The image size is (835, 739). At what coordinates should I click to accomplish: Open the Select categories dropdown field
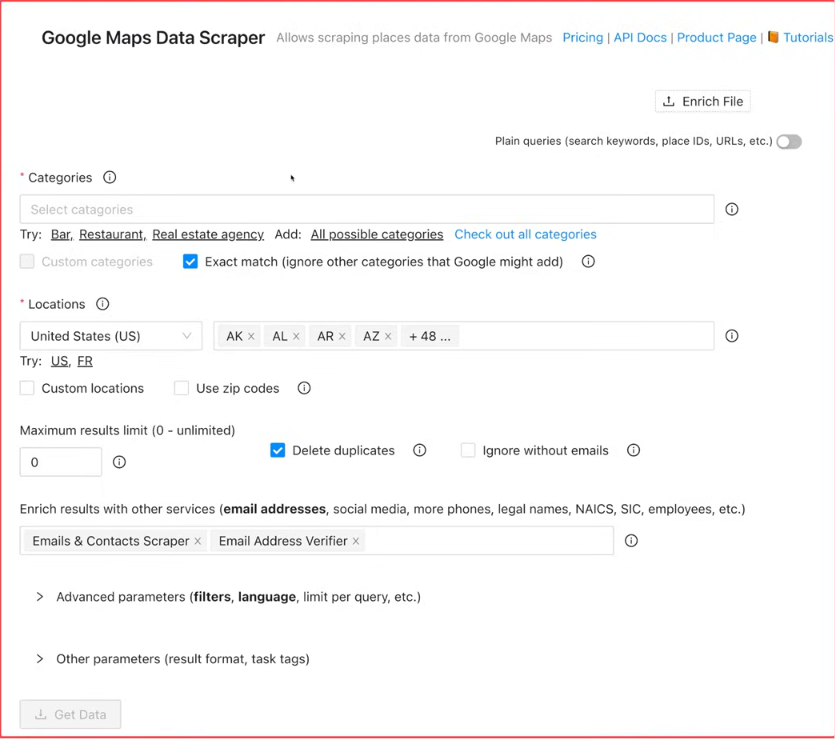(367, 209)
